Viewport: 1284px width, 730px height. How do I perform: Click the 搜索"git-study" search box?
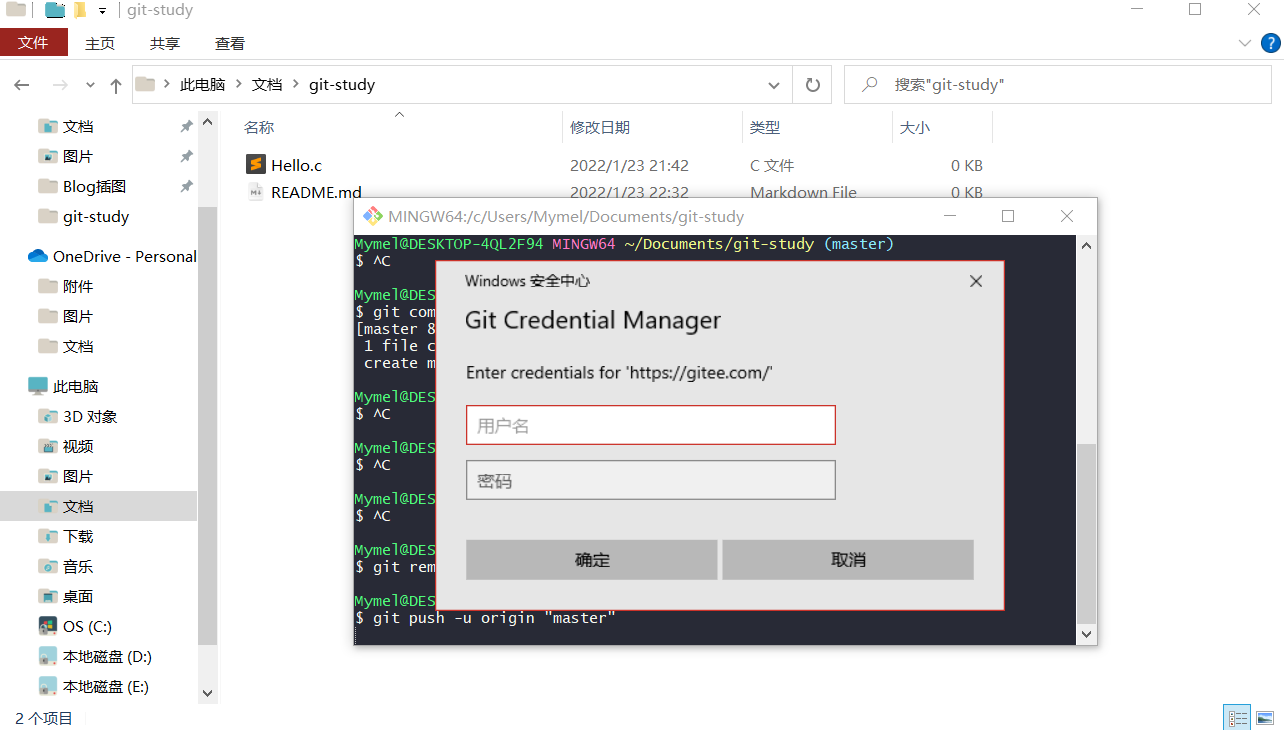pos(1060,85)
